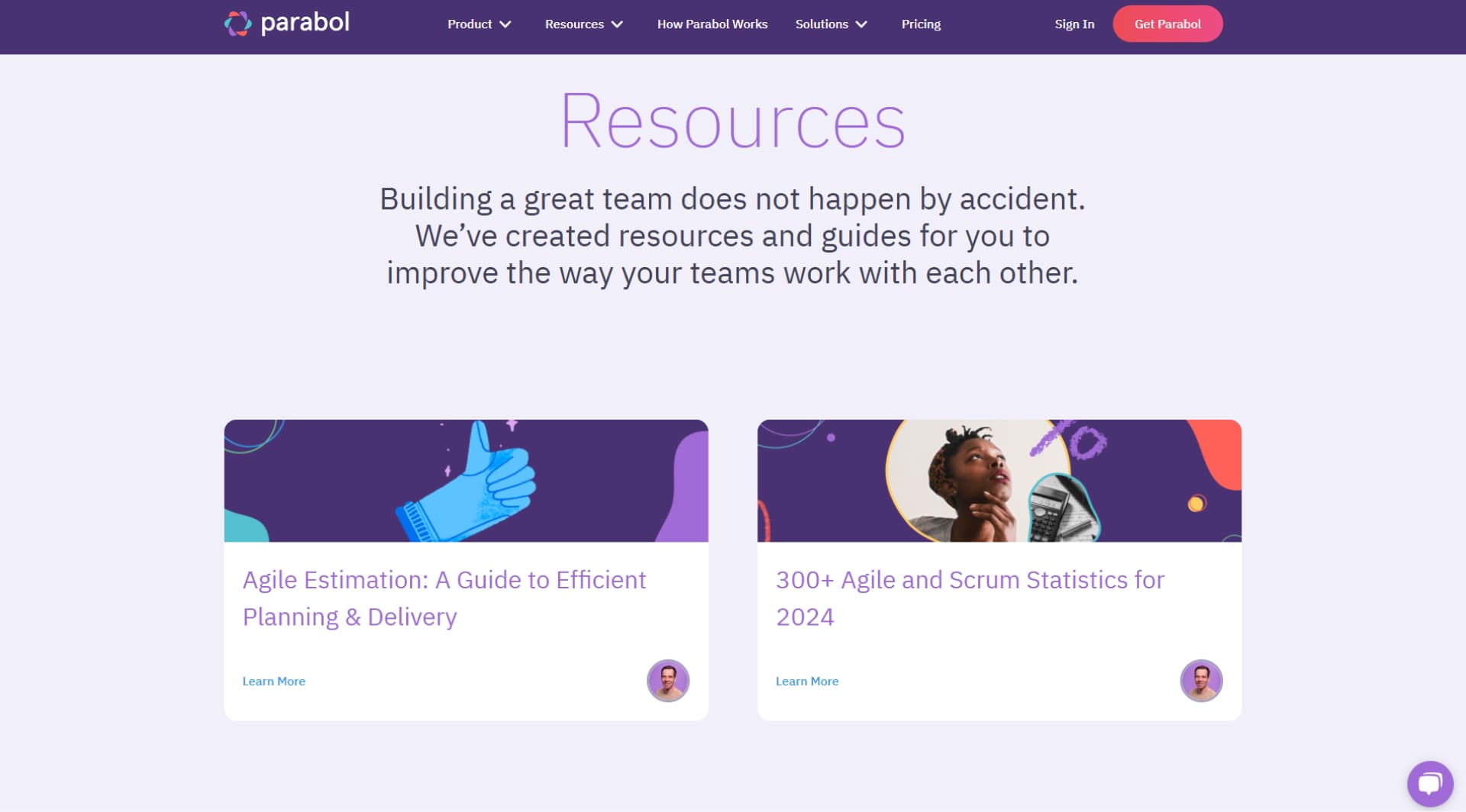Expand the Product menu chevron
Viewport: 1466px width, 812px height.
505,24
